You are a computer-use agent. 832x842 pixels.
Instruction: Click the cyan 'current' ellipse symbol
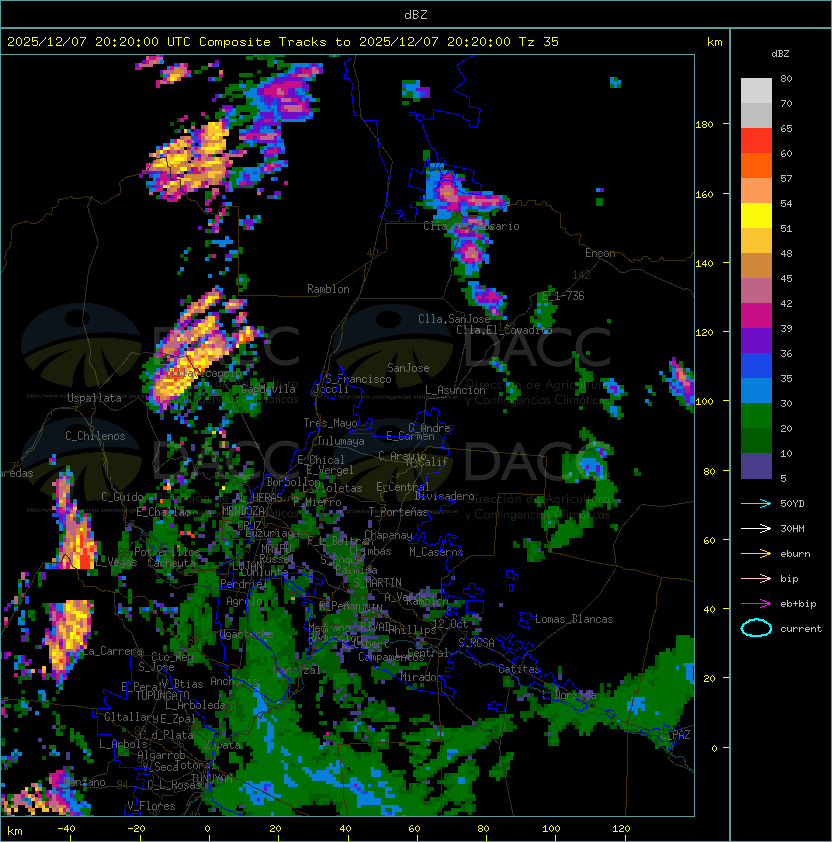(756, 628)
